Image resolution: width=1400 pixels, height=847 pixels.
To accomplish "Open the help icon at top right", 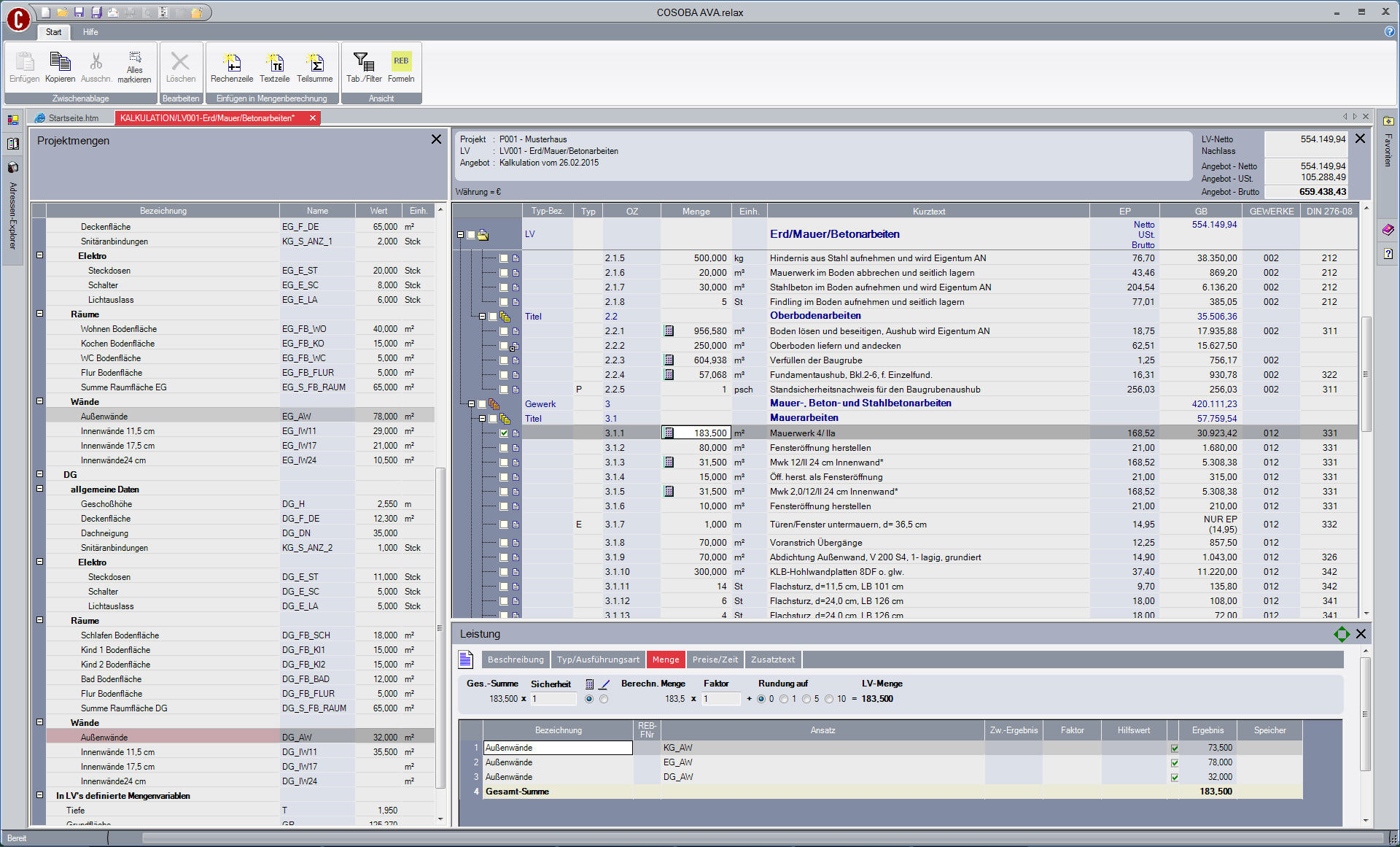I will pyautogui.click(x=1389, y=31).
